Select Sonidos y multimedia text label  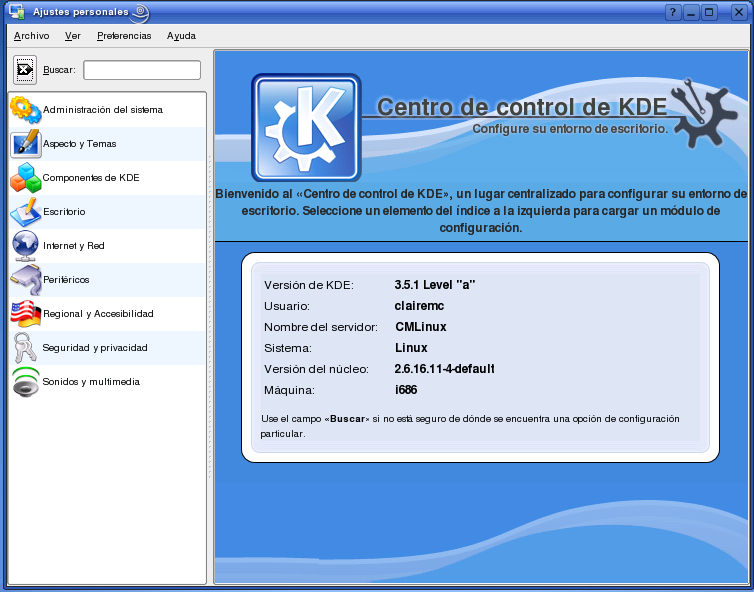(x=91, y=382)
